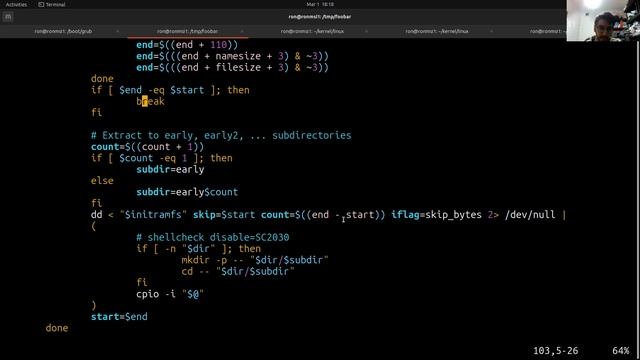The height and width of the screenshot is (360, 640).
Task: Click the vim cursor position '103,5-26'
Action: (556, 351)
